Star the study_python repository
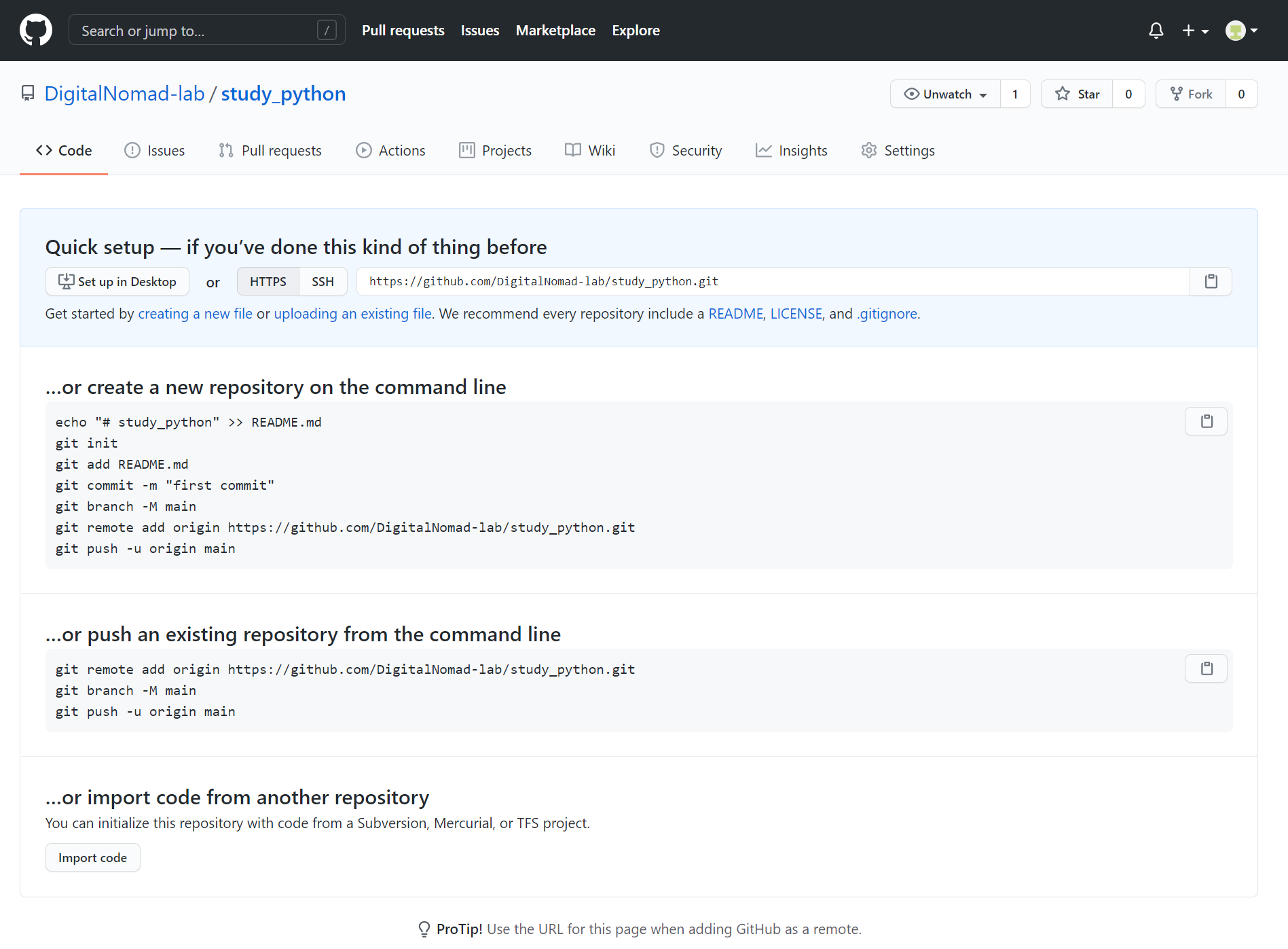The image size is (1288, 949). point(1077,94)
